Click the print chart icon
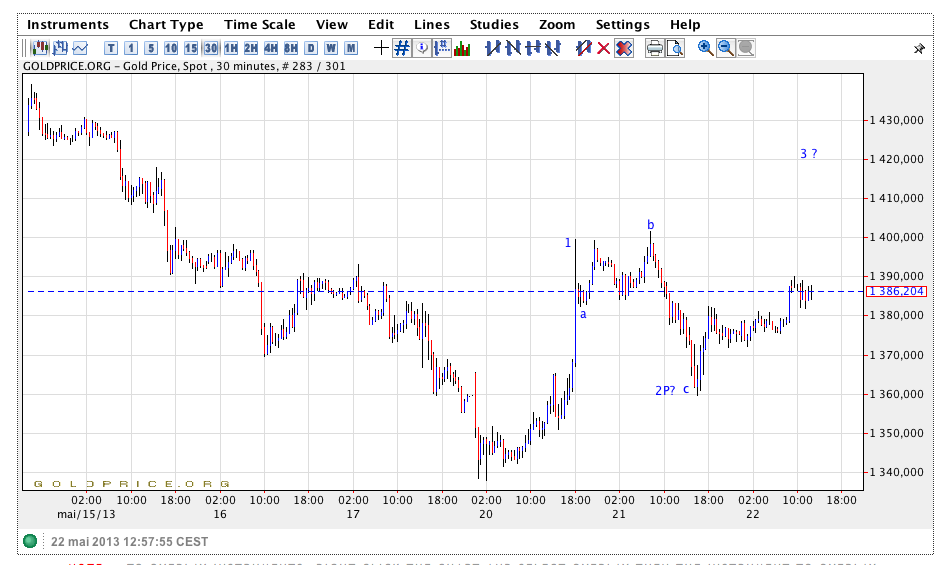The width and height of the screenshot is (949, 565). [x=654, y=48]
